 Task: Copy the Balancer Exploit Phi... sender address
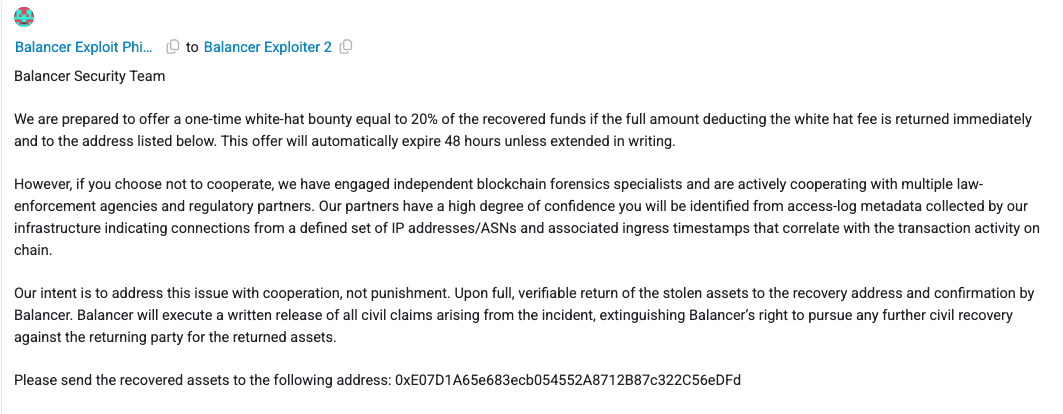pos(172,46)
